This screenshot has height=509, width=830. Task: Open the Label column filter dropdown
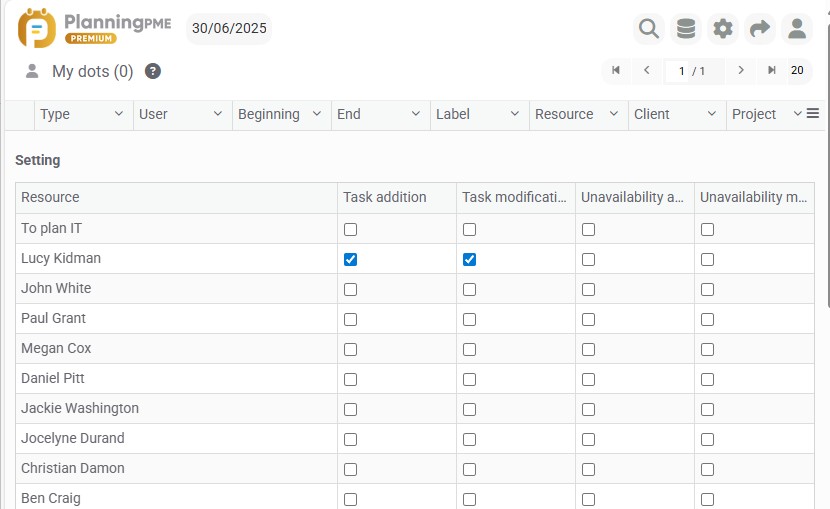click(515, 113)
